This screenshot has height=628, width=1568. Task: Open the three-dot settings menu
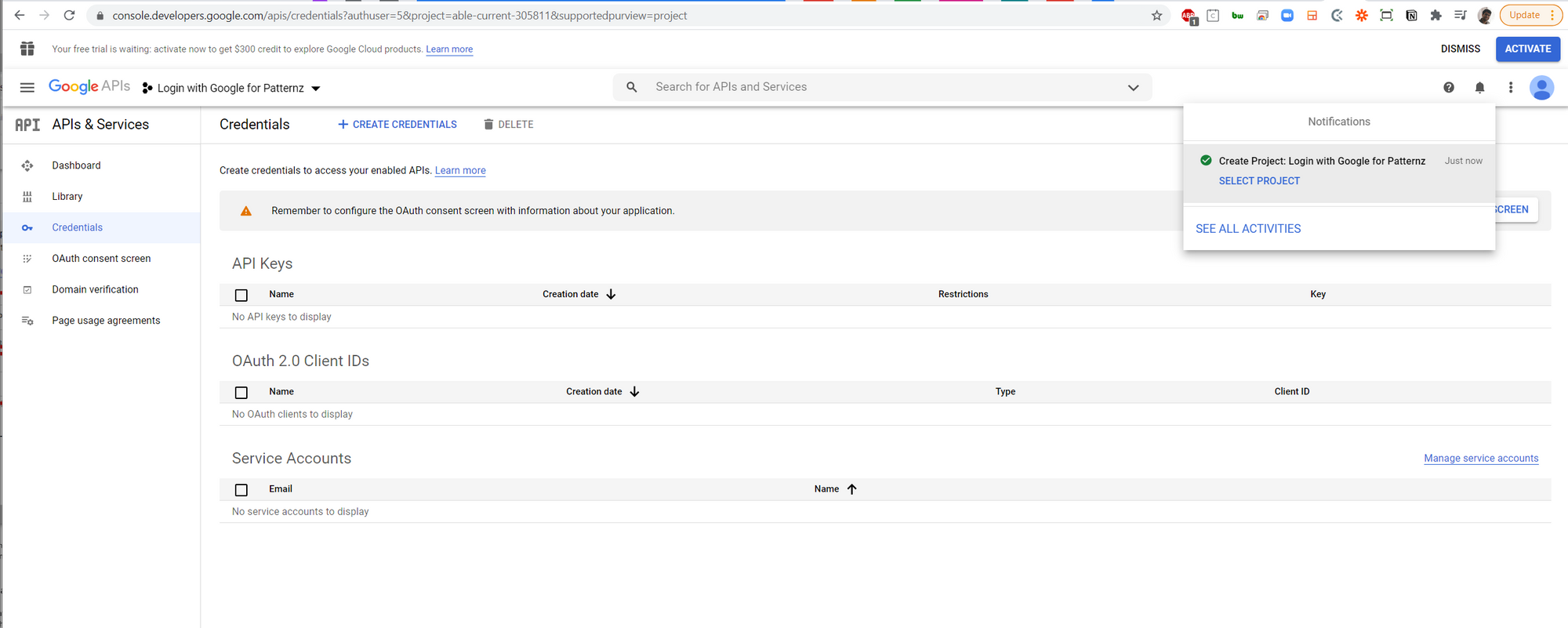[x=1511, y=88]
